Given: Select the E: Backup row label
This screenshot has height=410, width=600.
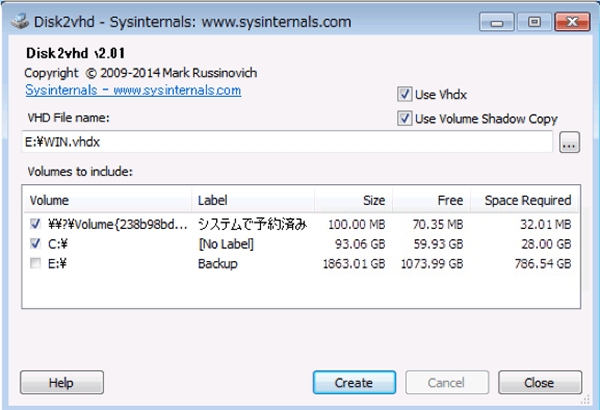Looking at the screenshot, I should (218, 262).
